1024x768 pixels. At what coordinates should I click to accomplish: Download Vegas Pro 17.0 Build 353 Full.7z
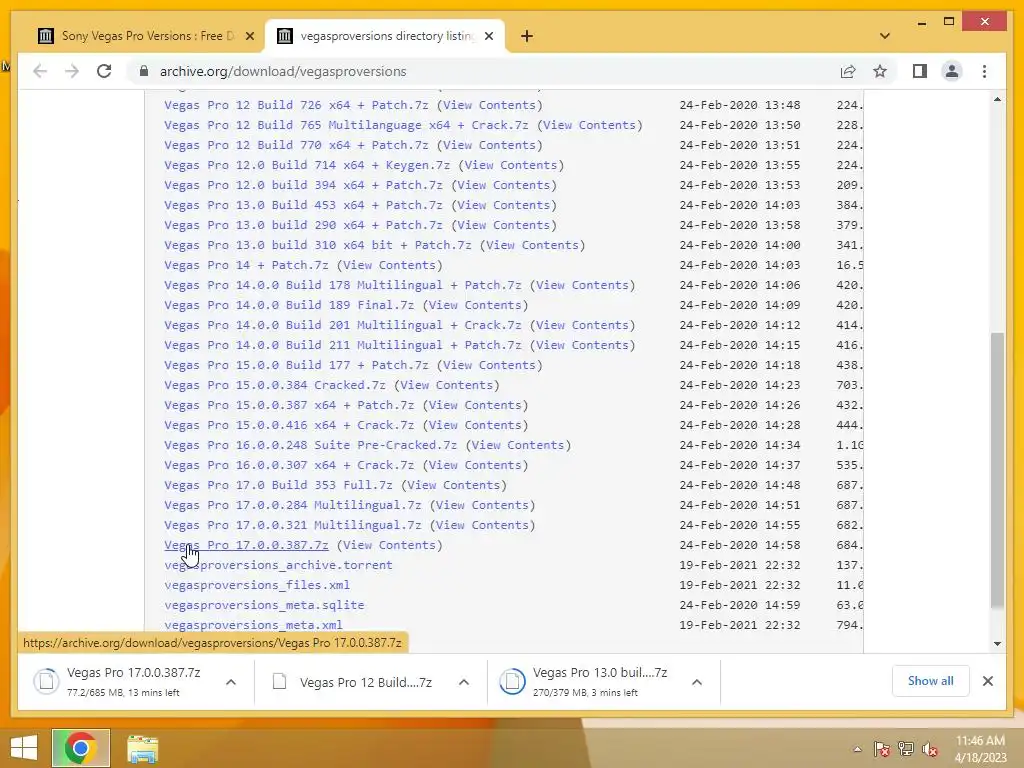[x=278, y=485]
